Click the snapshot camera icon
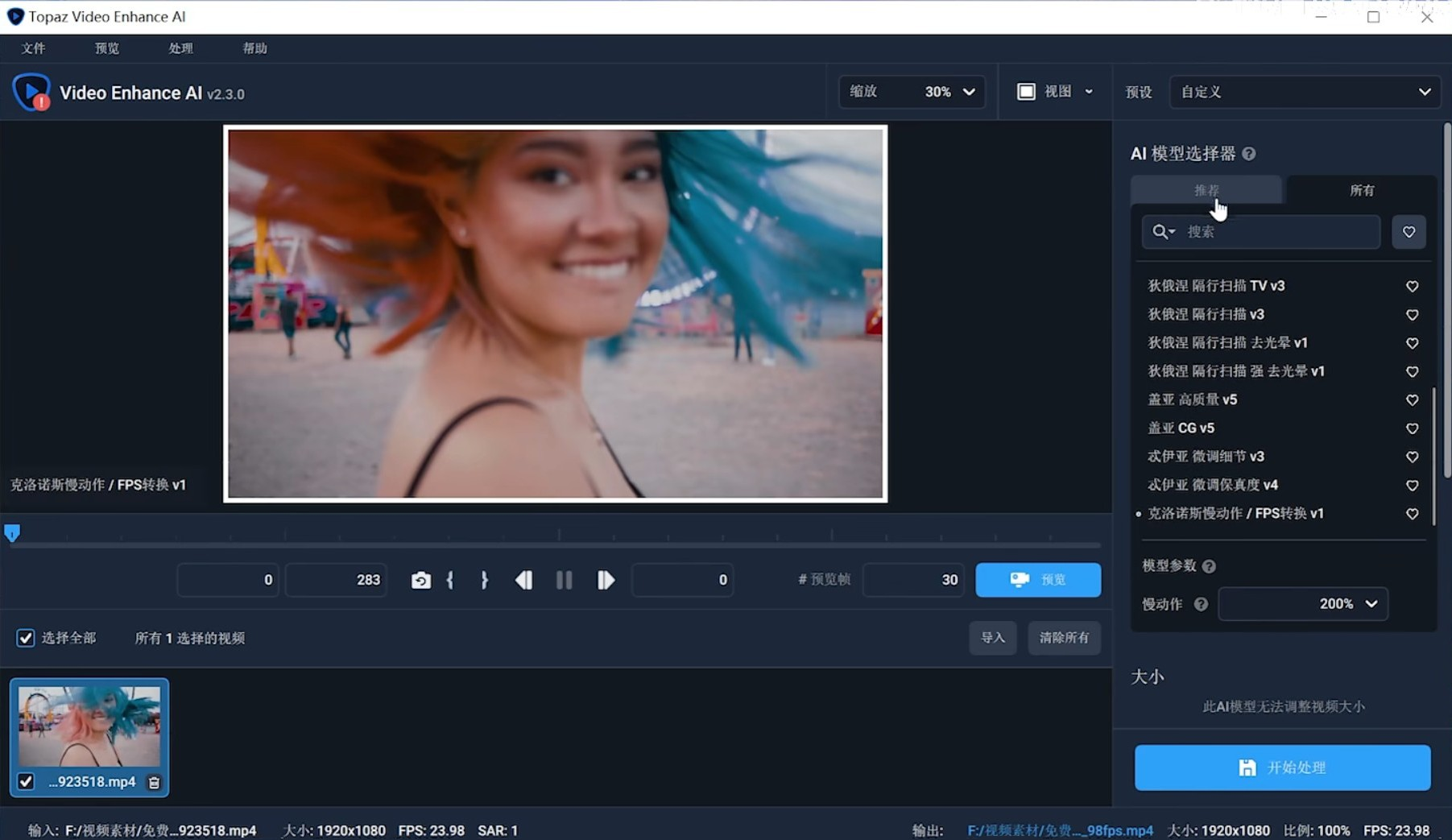Image resolution: width=1452 pixels, height=840 pixels. pyautogui.click(x=420, y=580)
